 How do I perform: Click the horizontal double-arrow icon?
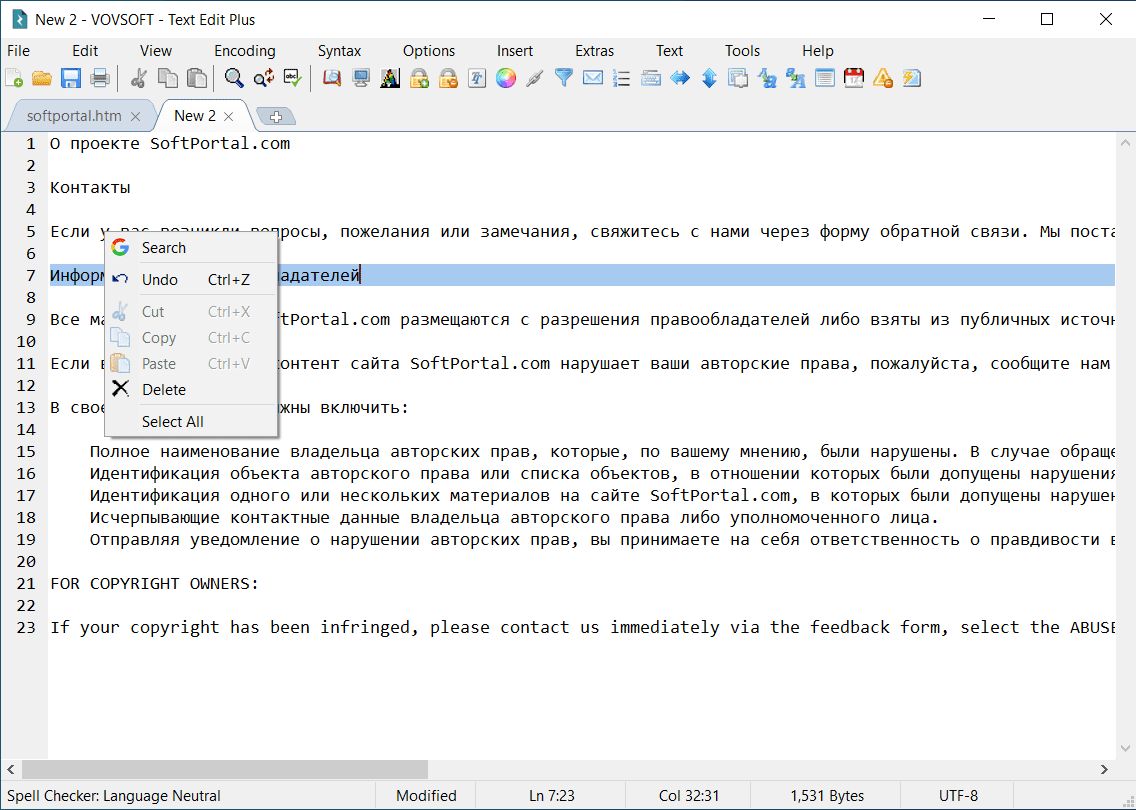(680, 78)
